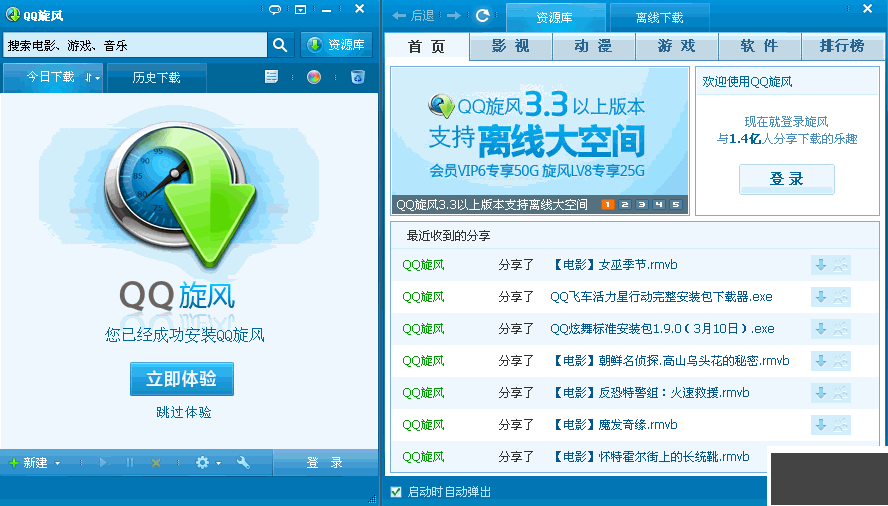888x506 pixels.
Task: Click 登录 in the left window bottom bar
Action: (325, 463)
